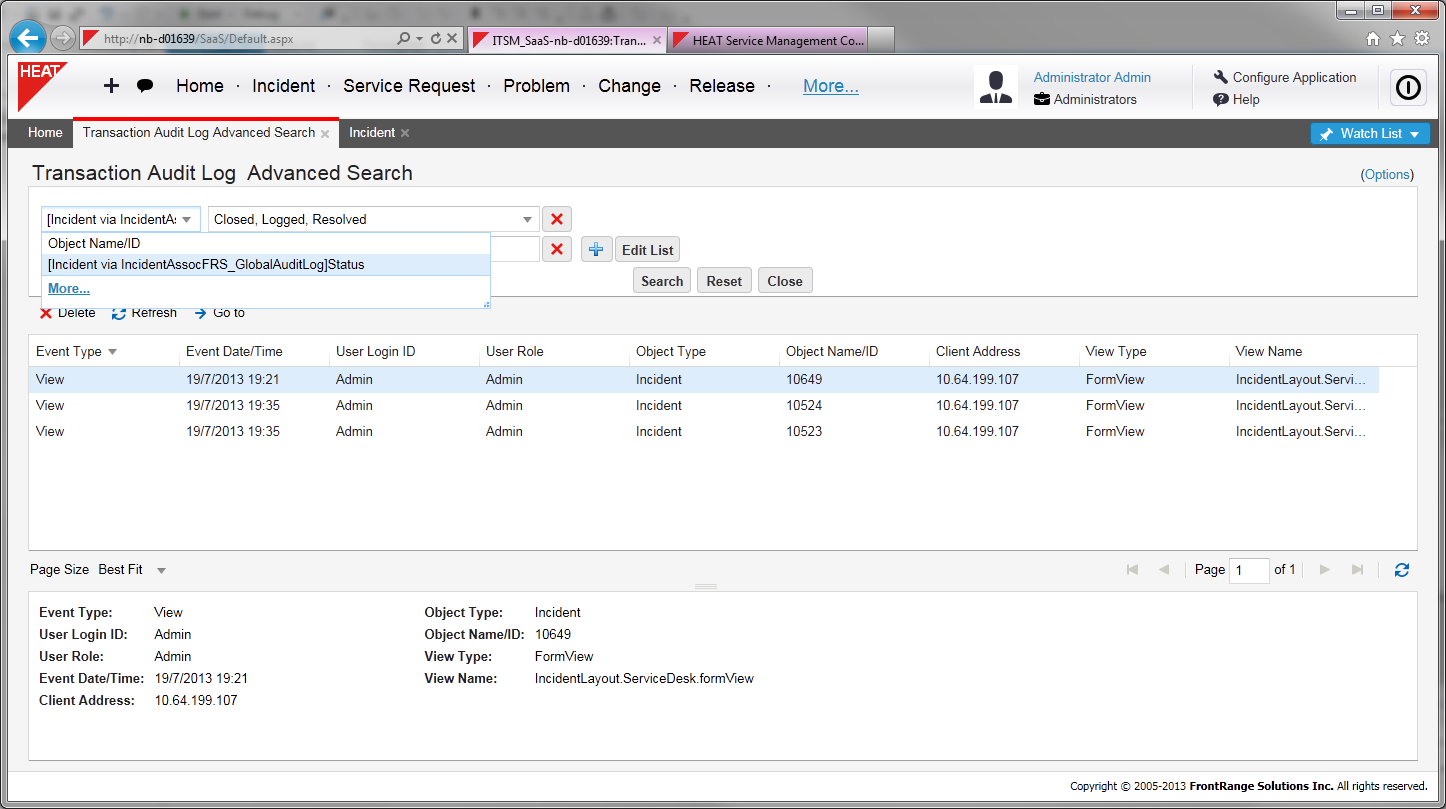Viewport: 1446px width, 809px height.
Task: Select Object Name/ID from the dropdown list
Action: pos(94,243)
